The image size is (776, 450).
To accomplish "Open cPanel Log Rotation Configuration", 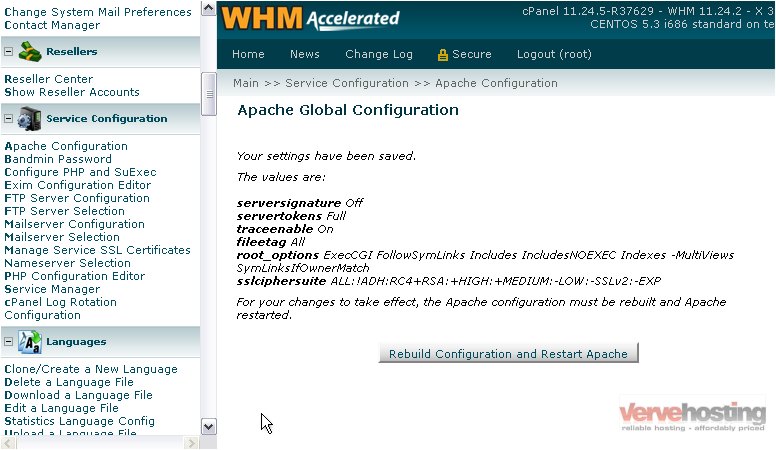I will (x=60, y=308).
